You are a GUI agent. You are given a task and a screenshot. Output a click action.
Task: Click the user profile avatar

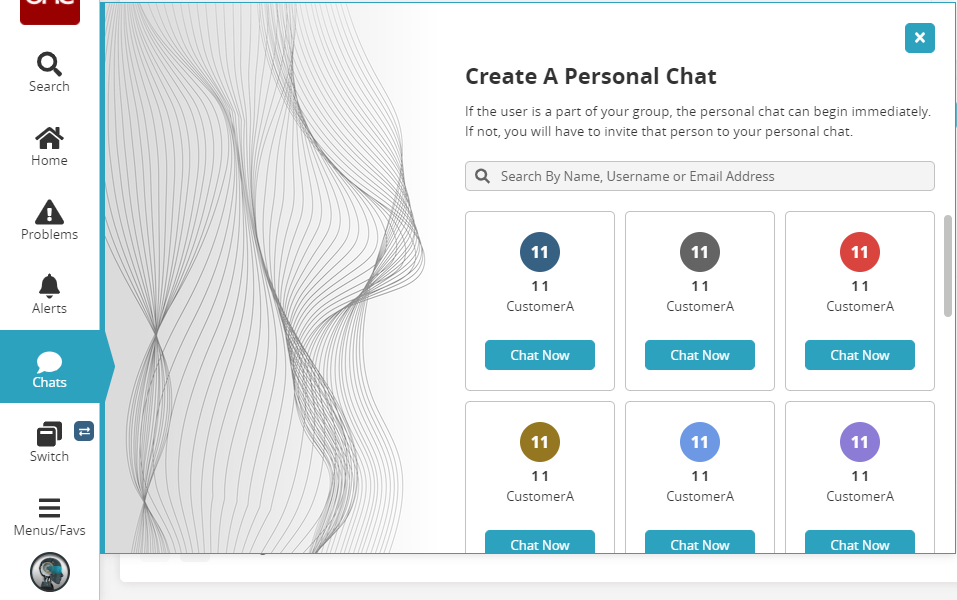tap(50, 571)
